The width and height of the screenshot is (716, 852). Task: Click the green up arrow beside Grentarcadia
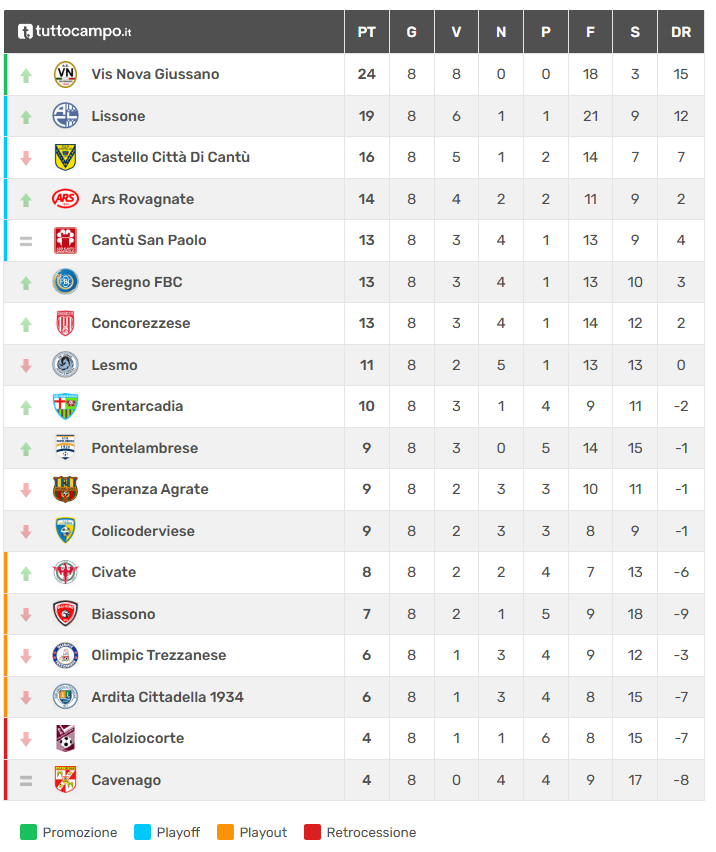pos(26,407)
